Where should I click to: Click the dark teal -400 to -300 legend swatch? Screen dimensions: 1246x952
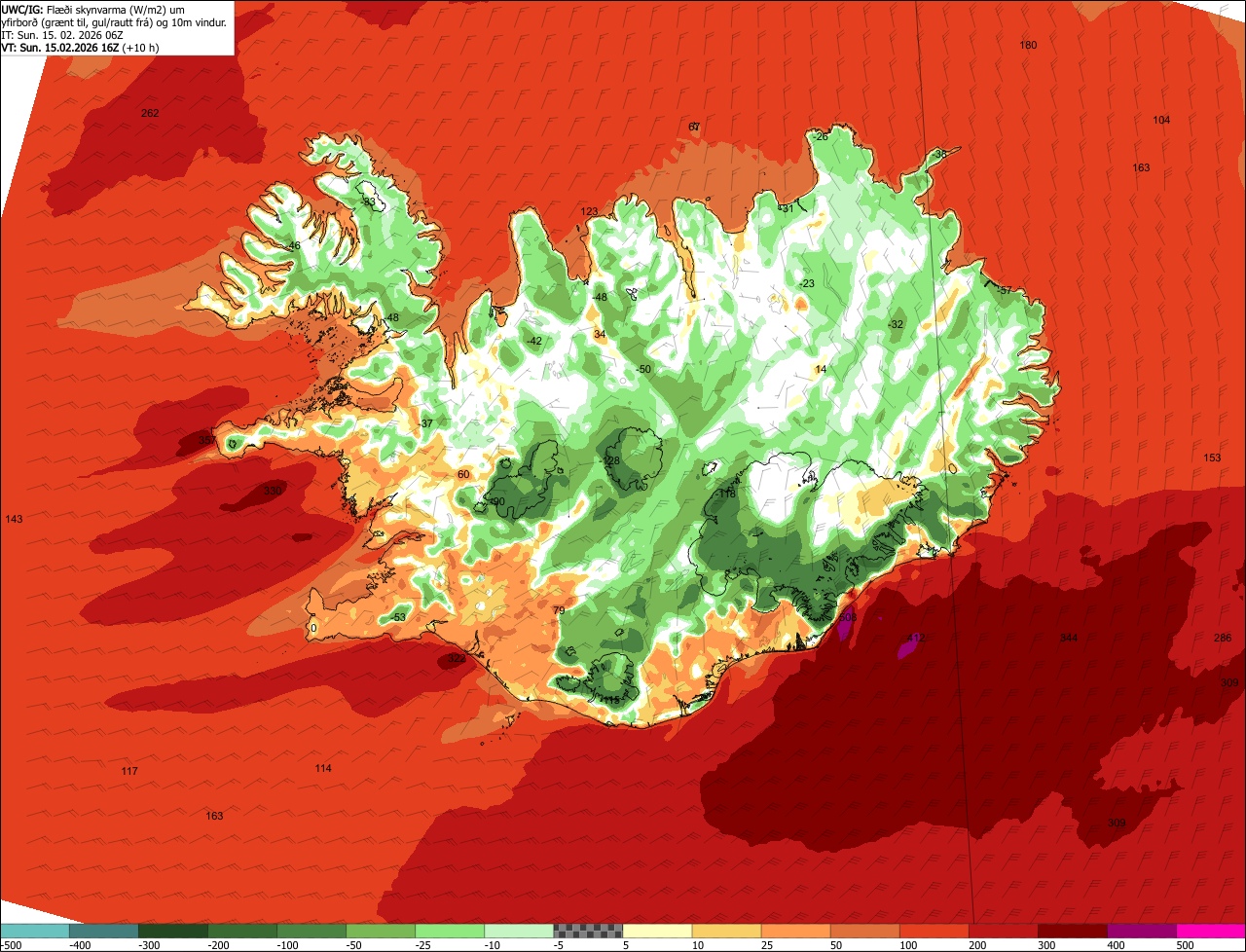point(104,931)
